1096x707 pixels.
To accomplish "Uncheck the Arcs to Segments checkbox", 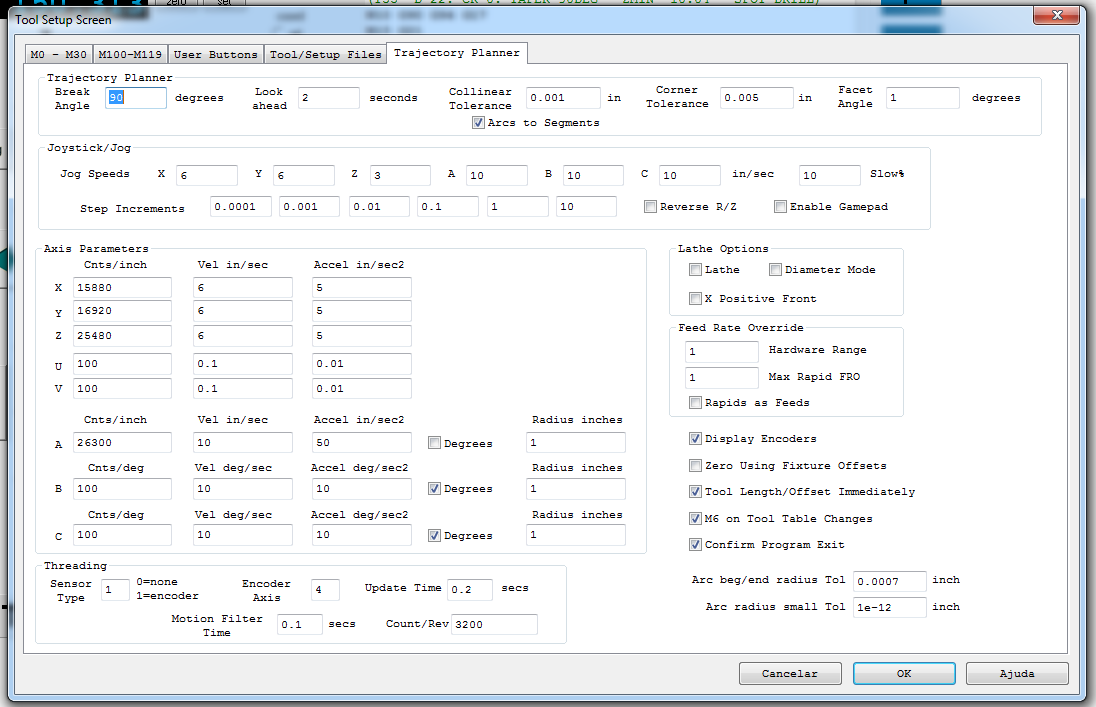I will click(479, 123).
